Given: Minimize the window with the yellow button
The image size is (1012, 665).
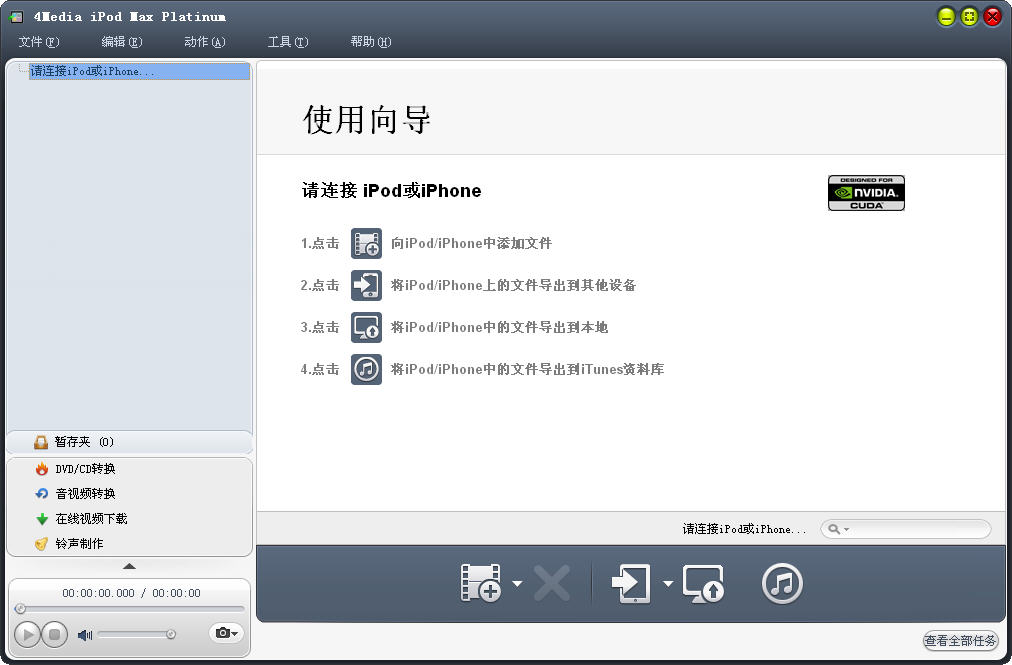Looking at the screenshot, I should (x=946, y=17).
